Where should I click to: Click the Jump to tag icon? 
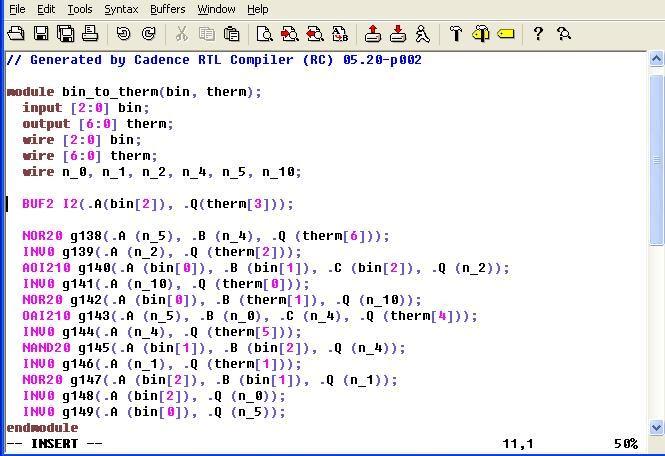506,34
